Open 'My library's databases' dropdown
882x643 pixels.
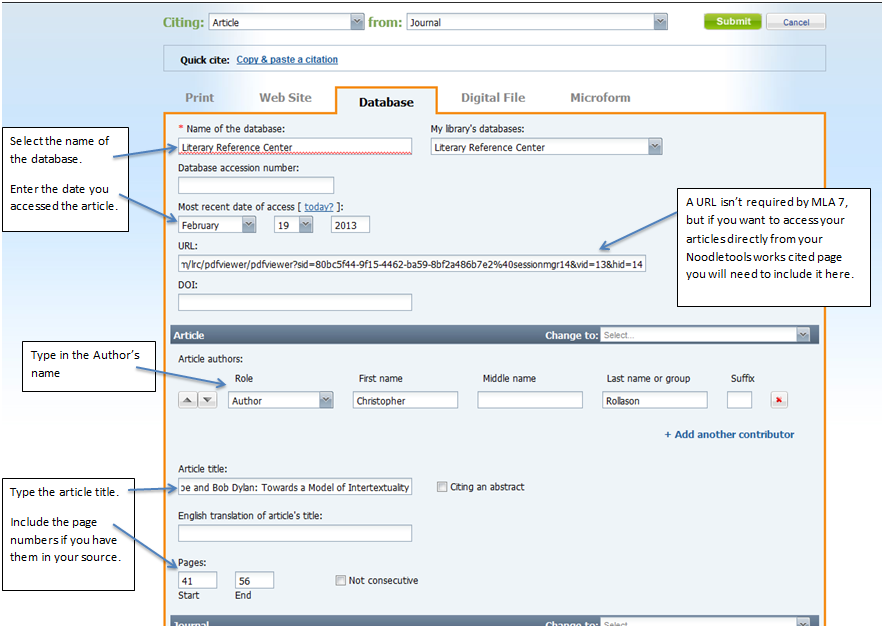(x=546, y=147)
